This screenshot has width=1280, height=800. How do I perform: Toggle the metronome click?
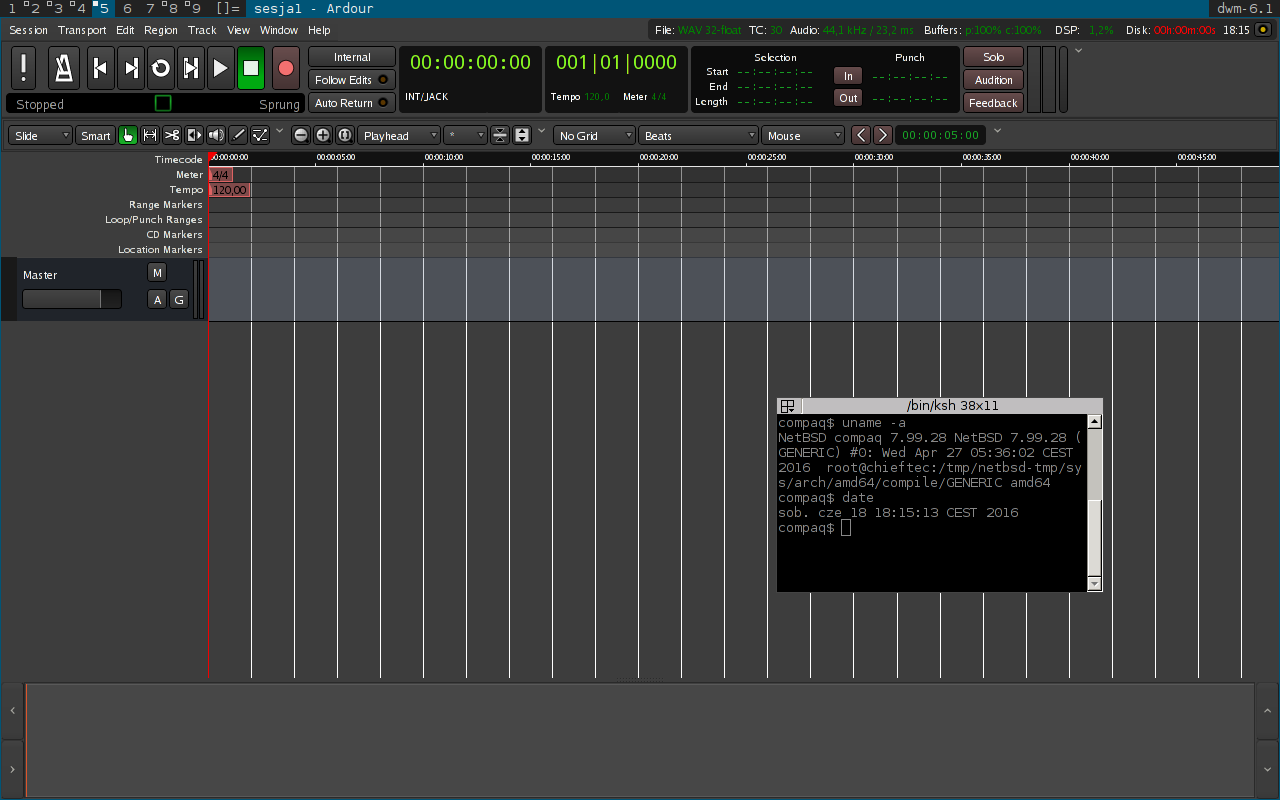pyautogui.click(x=64, y=68)
